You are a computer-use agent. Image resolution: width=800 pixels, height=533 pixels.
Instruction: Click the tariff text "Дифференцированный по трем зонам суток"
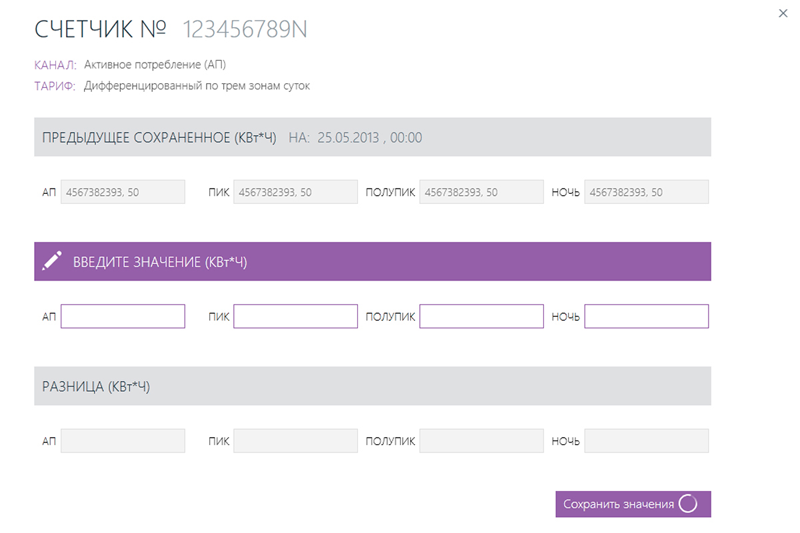point(197,86)
